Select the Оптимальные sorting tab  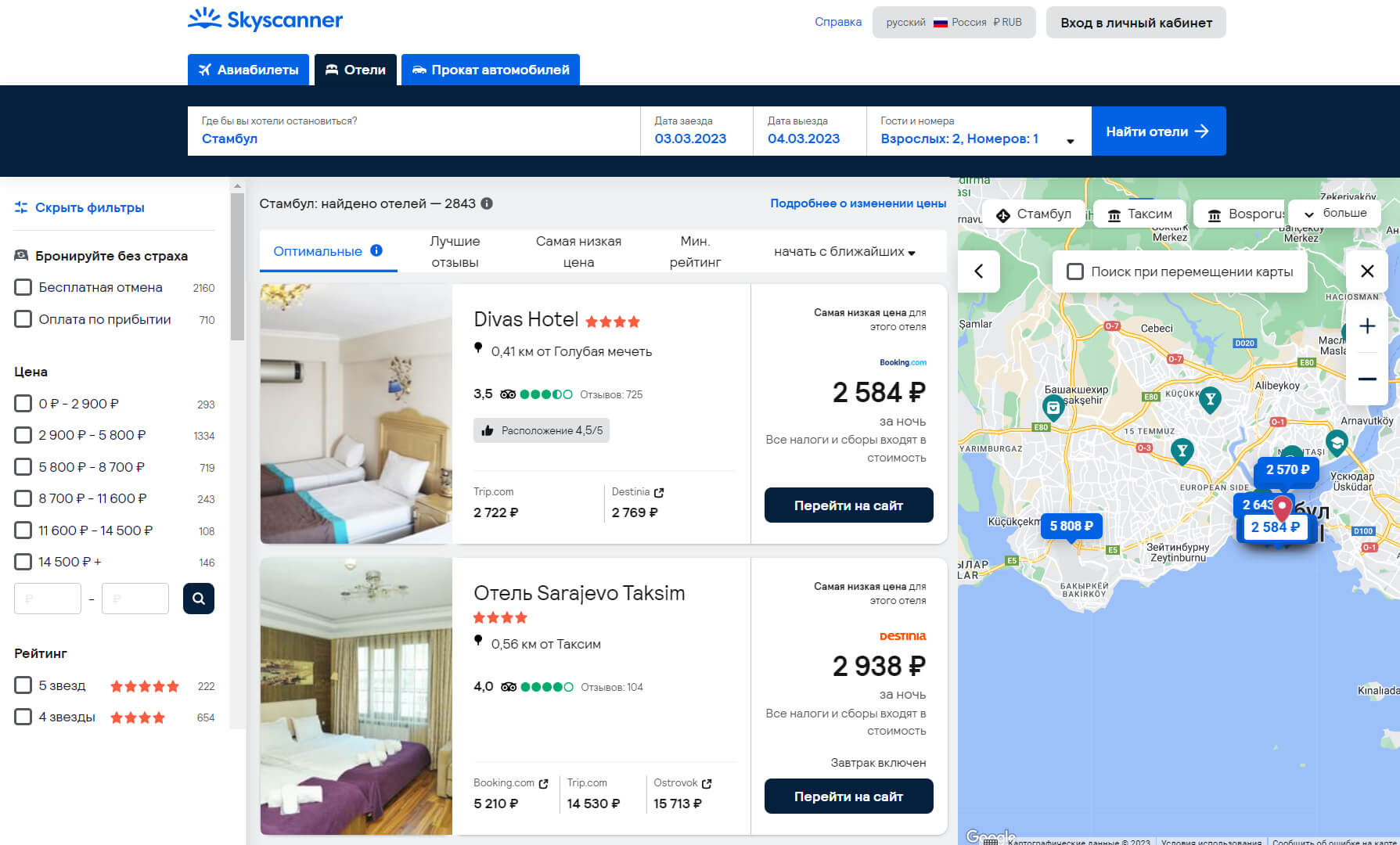click(x=329, y=251)
